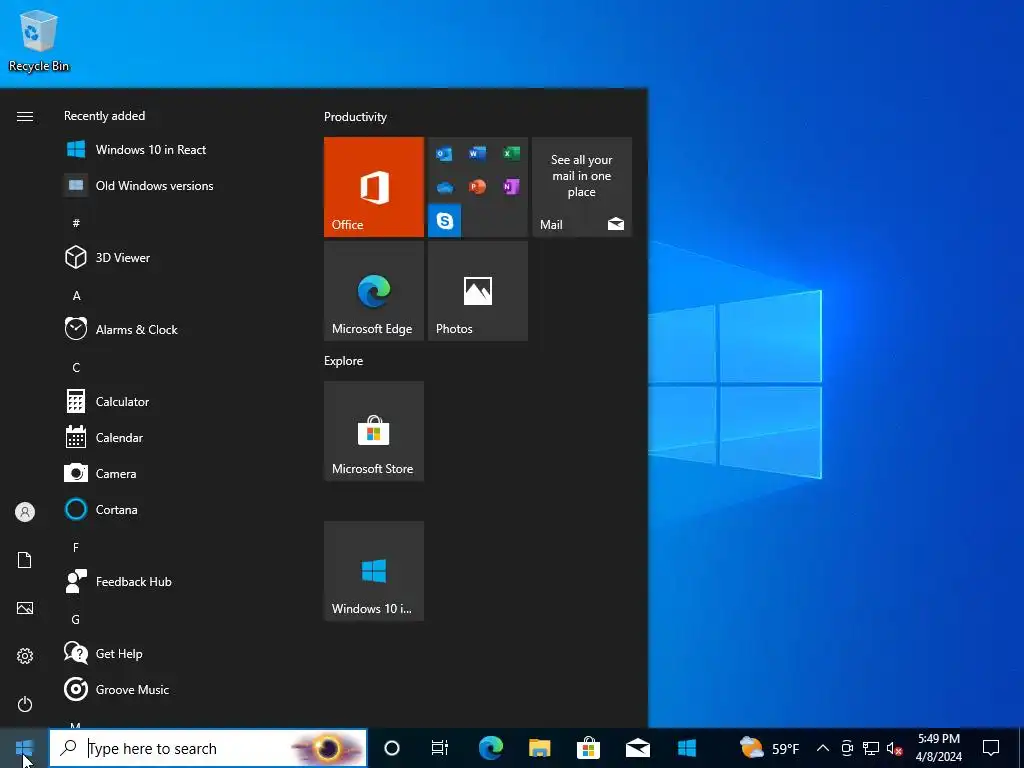Open OneNote icon in Office group tile
The image size is (1024, 768).
[511, 187]
